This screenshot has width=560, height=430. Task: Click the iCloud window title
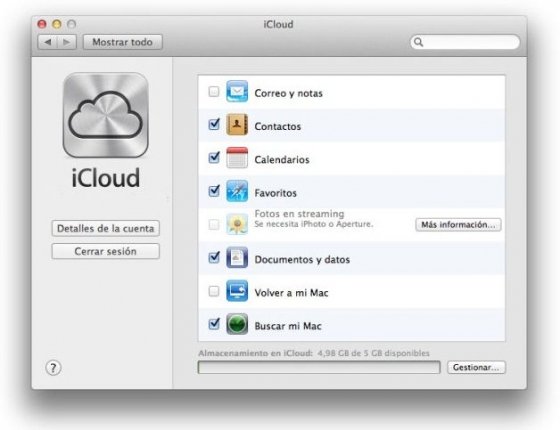[279, 24]
